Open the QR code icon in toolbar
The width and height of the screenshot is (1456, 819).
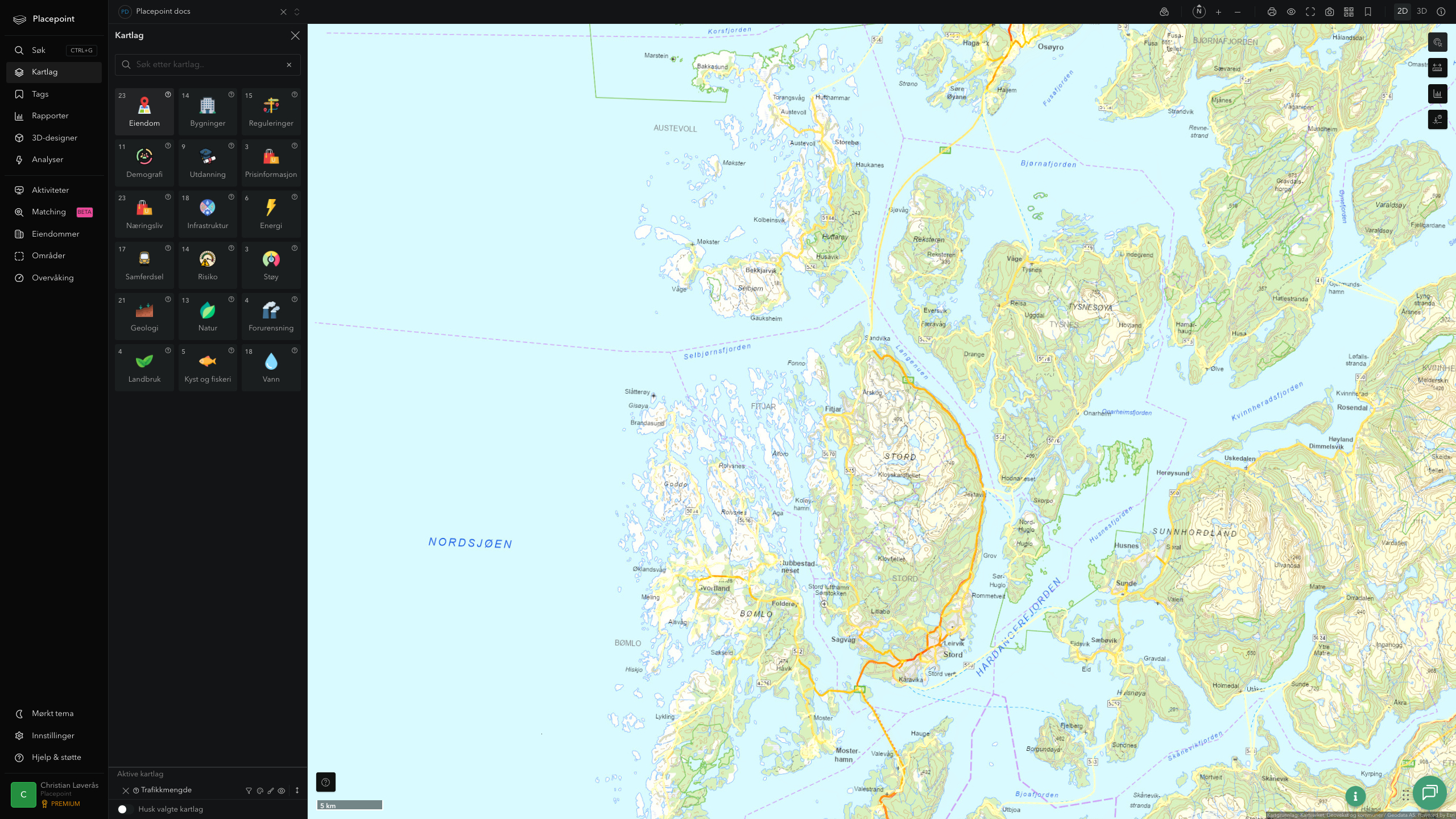(x=1349, y=11)
